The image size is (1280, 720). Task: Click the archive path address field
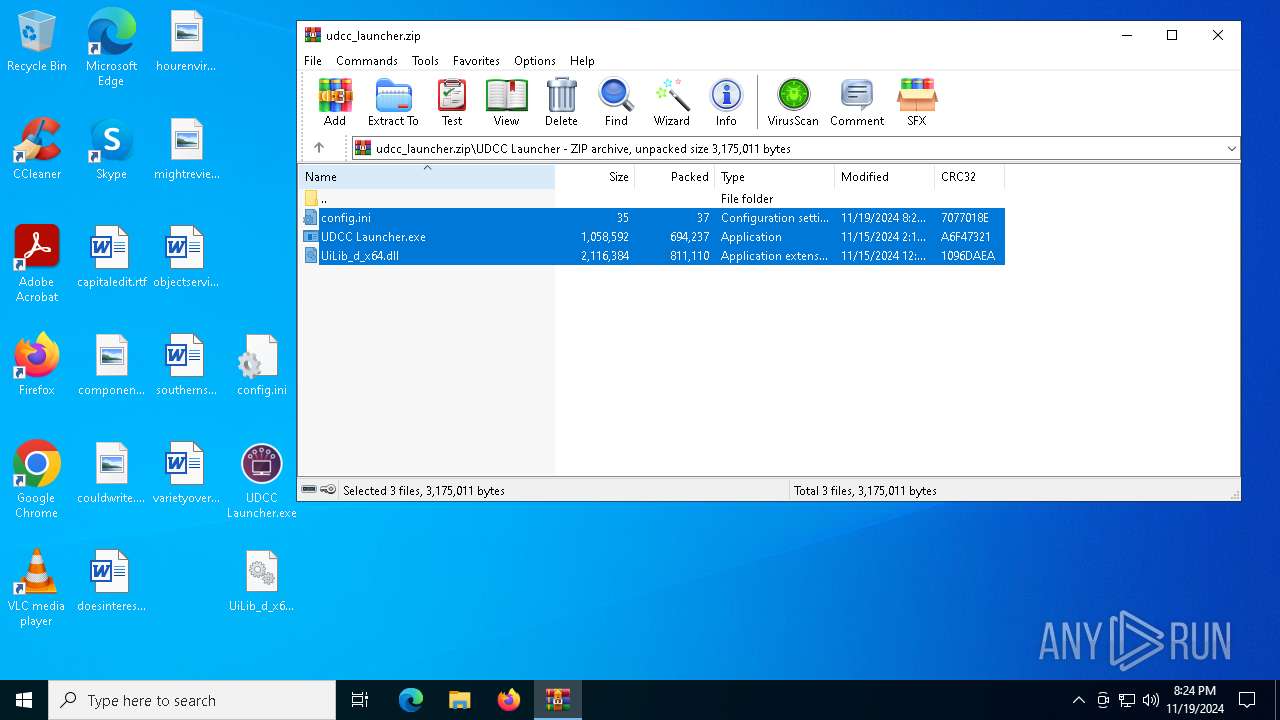click(788, 148)
